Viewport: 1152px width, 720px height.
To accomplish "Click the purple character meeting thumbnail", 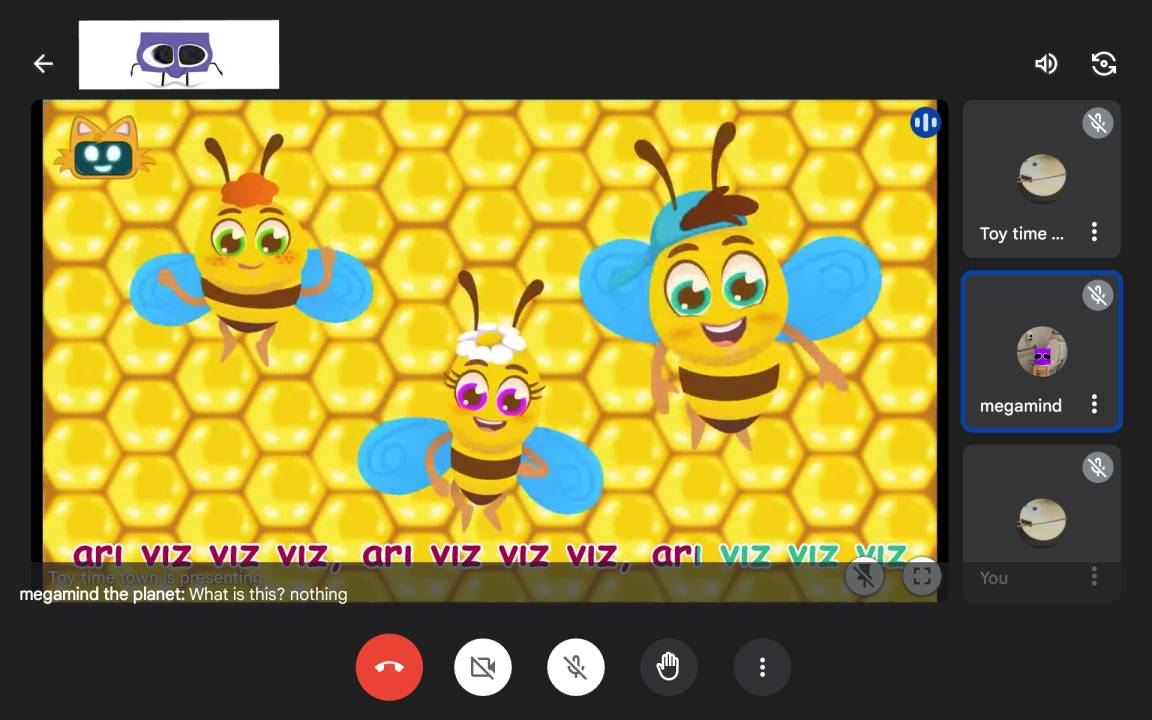I will 179,55.
